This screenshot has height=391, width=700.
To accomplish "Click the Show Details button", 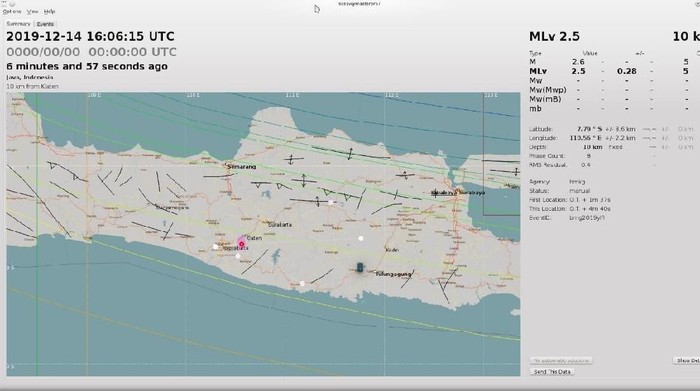I will tap(687, 360).
